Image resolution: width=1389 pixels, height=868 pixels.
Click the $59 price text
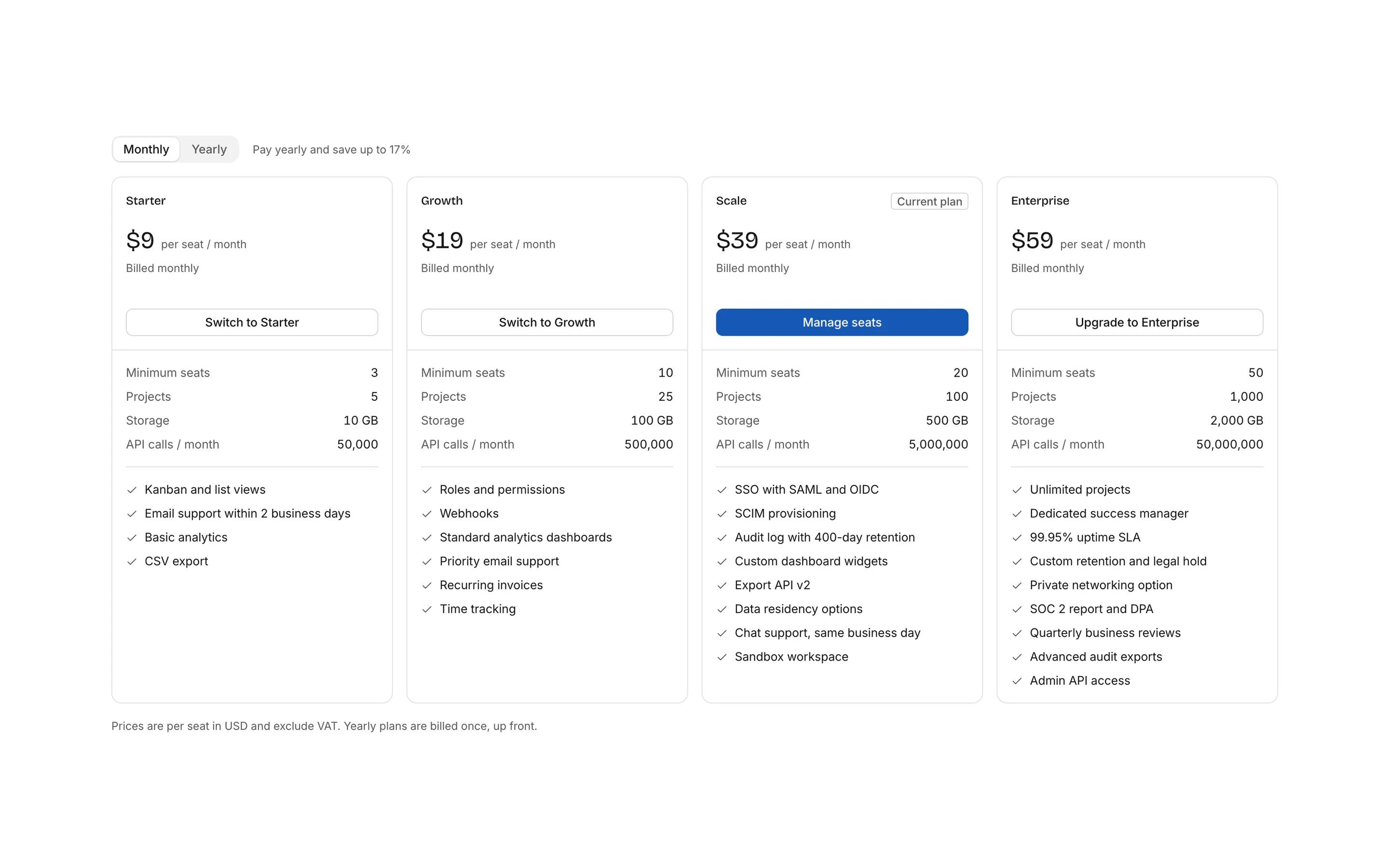click(x=1032, y=240)
